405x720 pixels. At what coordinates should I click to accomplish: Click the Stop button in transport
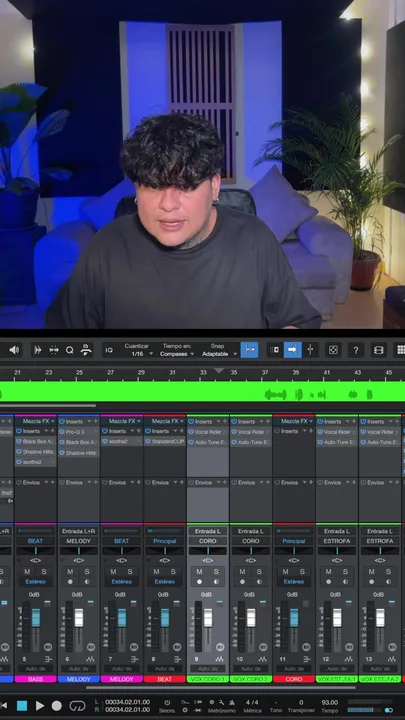point(22,706)
